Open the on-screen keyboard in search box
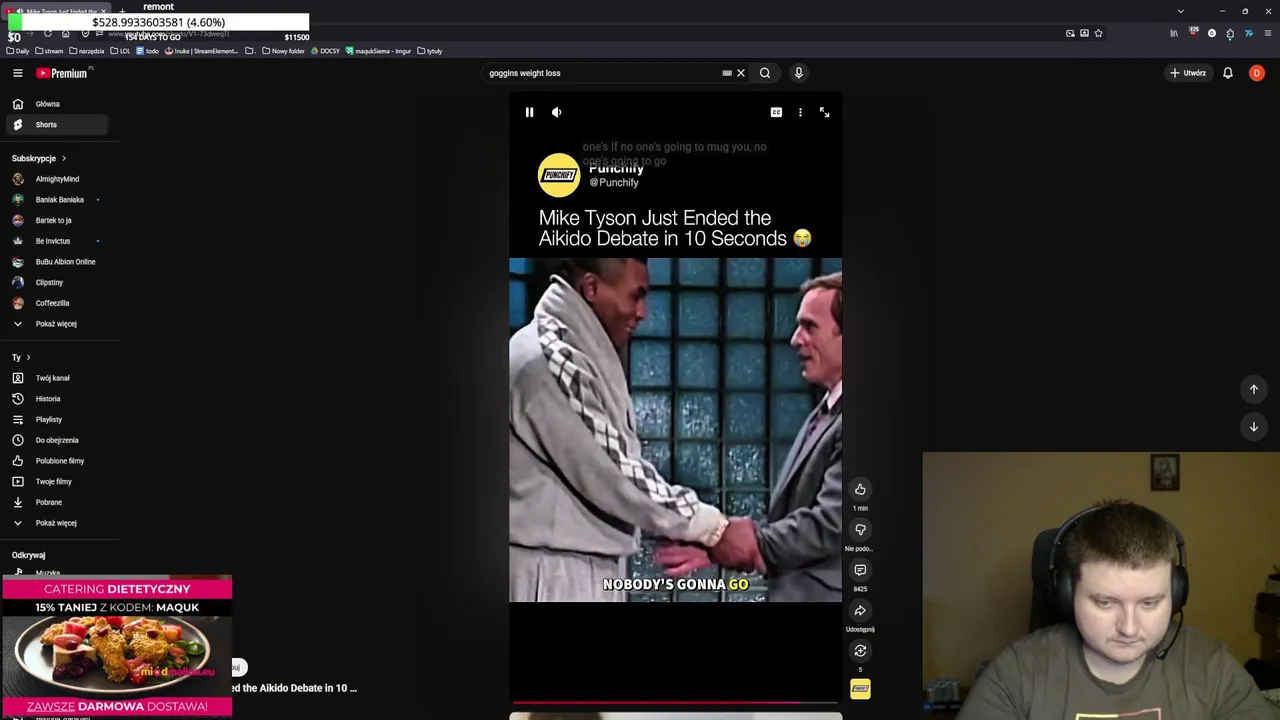Viewport: 1280px width, 720px height. (727, 73)
